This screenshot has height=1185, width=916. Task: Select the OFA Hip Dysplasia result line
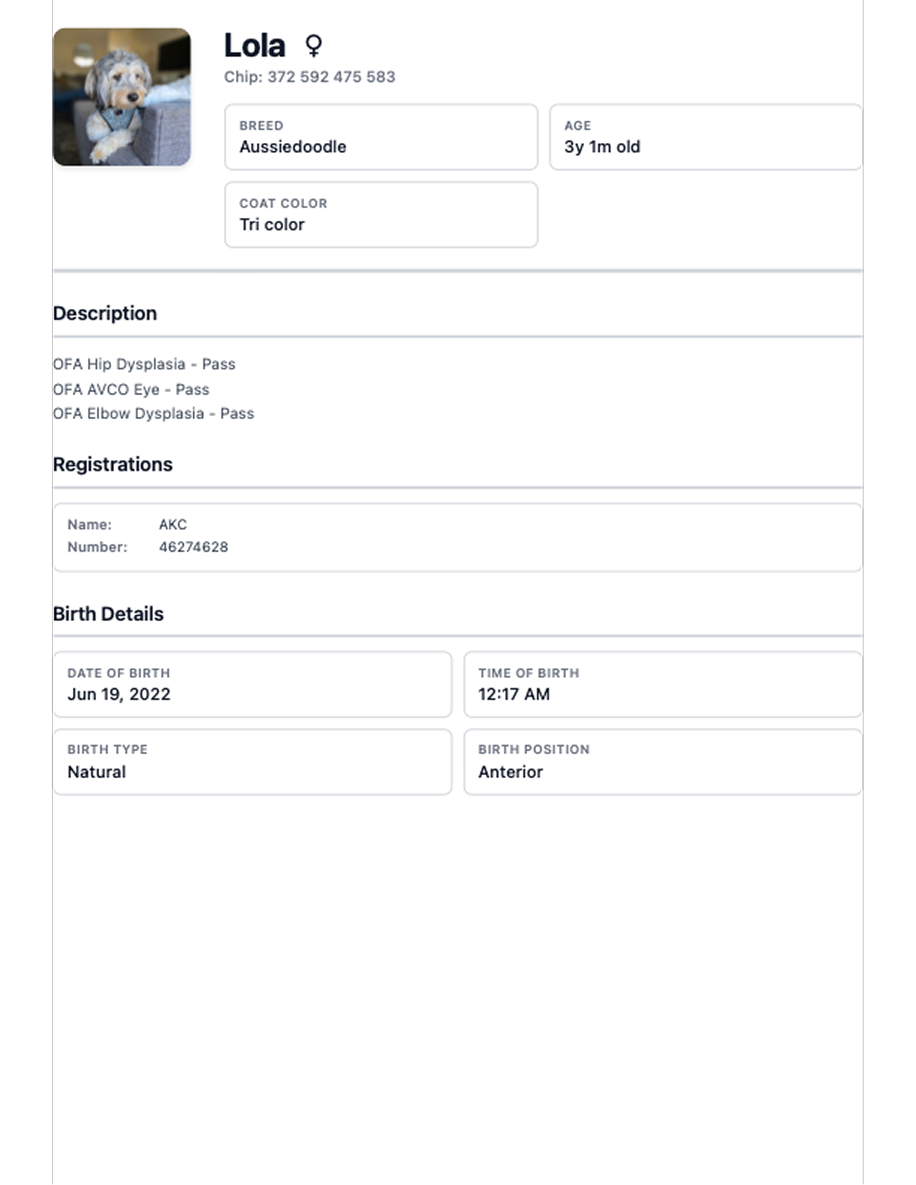click(x=144, y=364)
